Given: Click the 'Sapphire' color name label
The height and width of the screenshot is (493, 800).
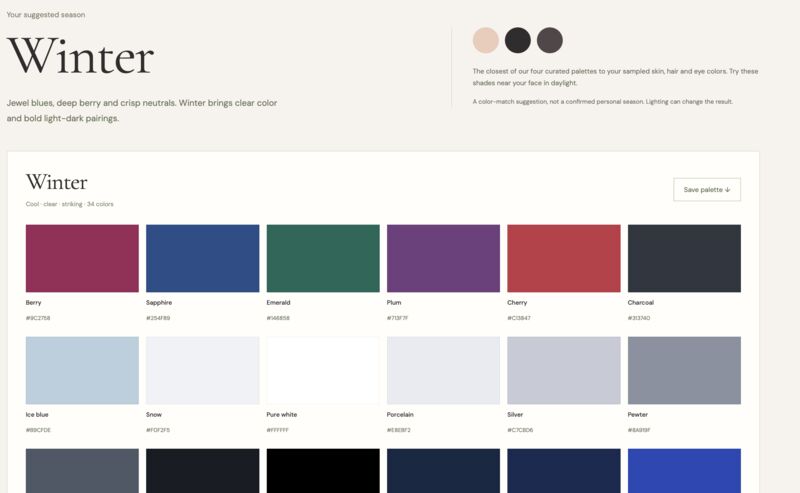Looking at the screenshot, I should click(x=159, y=303).
